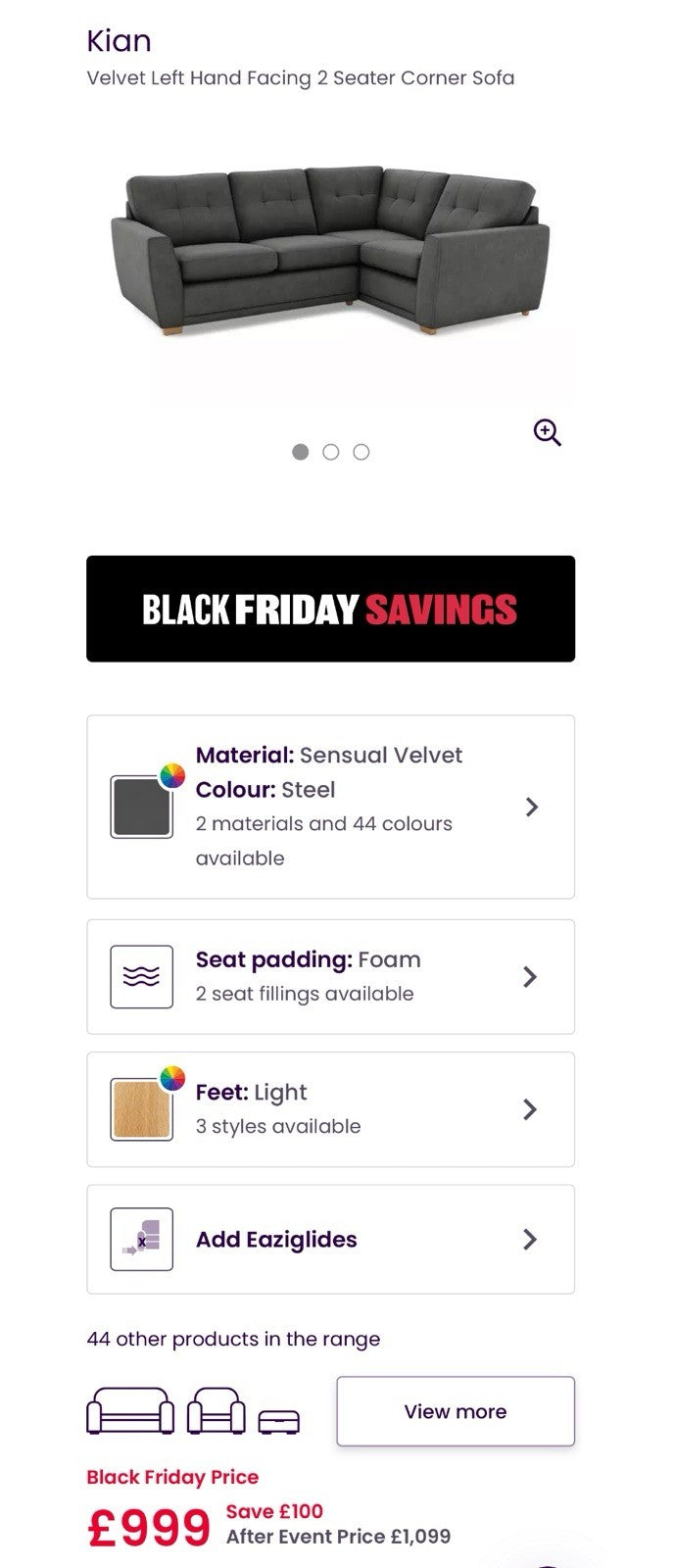Image resolution: width=674 pixels, height=1568 pixels.
Task: Select the third image carousel dot
Action: click(x=361, y=452)
